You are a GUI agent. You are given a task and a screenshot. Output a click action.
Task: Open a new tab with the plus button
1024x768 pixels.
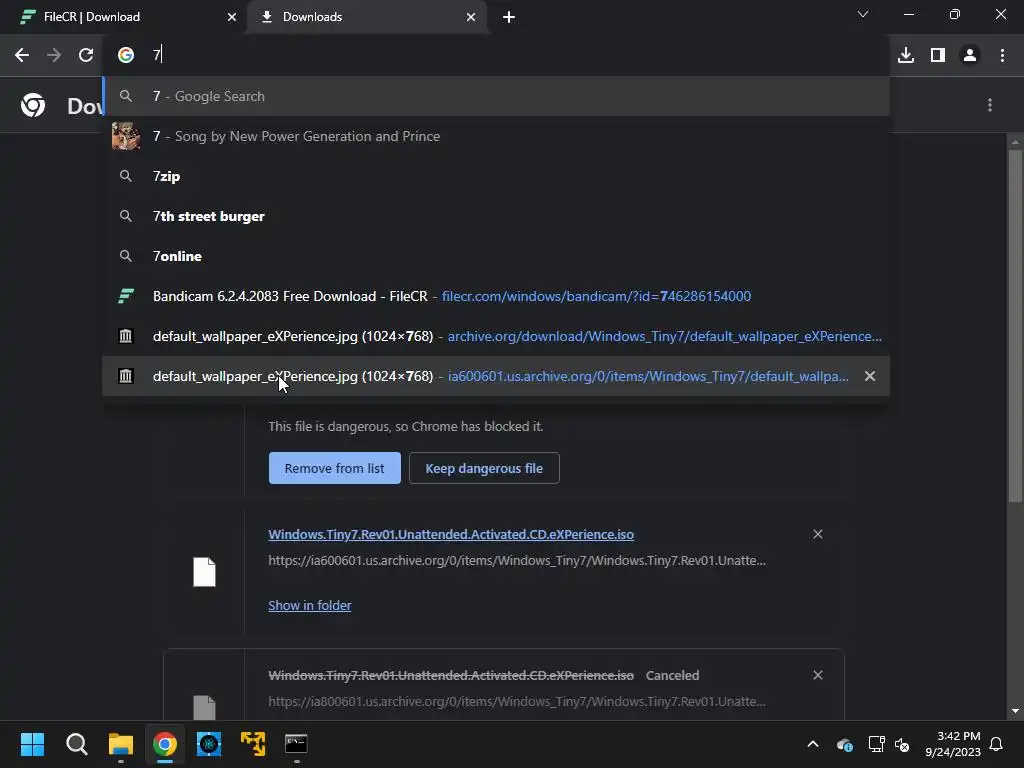509,17
